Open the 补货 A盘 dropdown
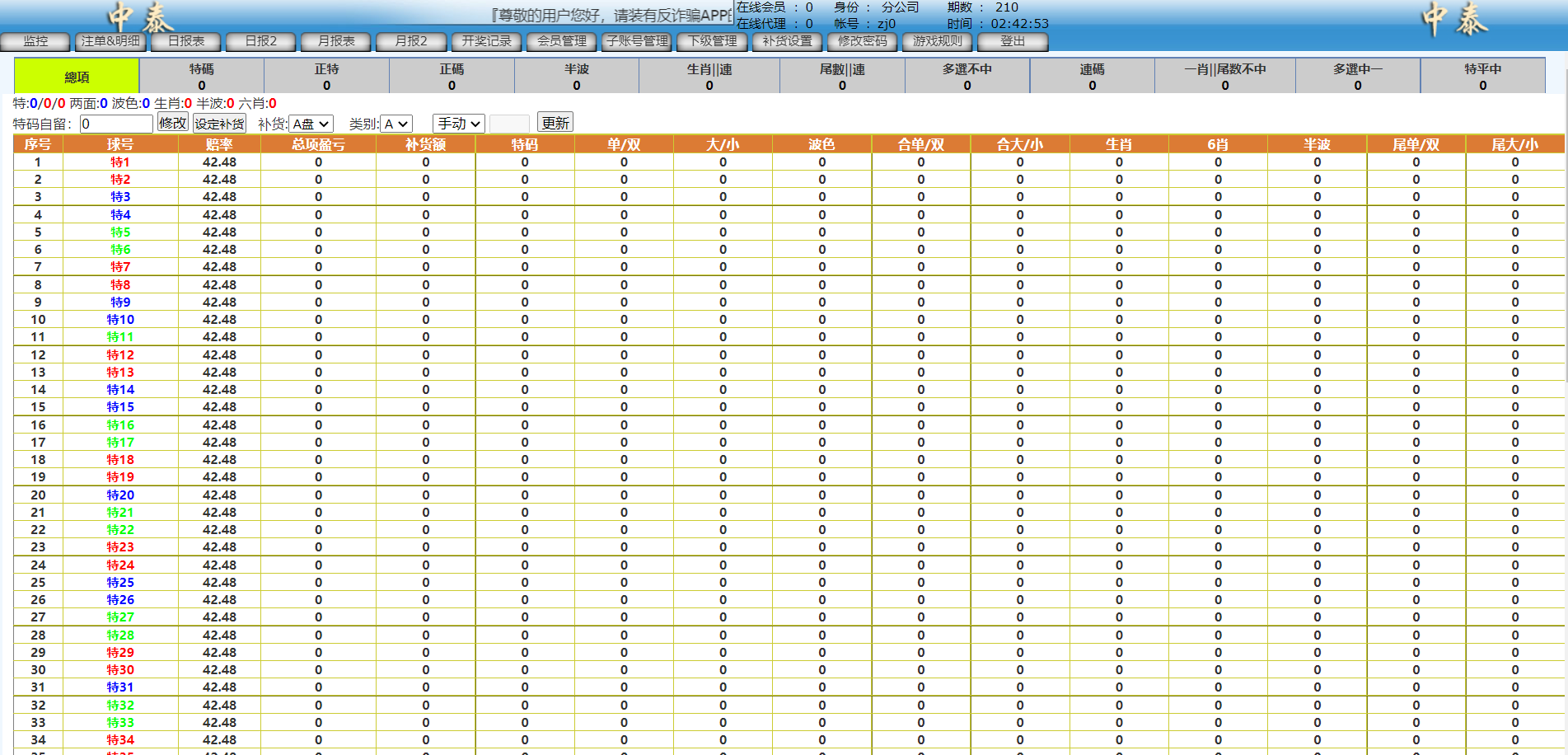The height and width of the screenshot is (755, 1568). pos(311,124)
